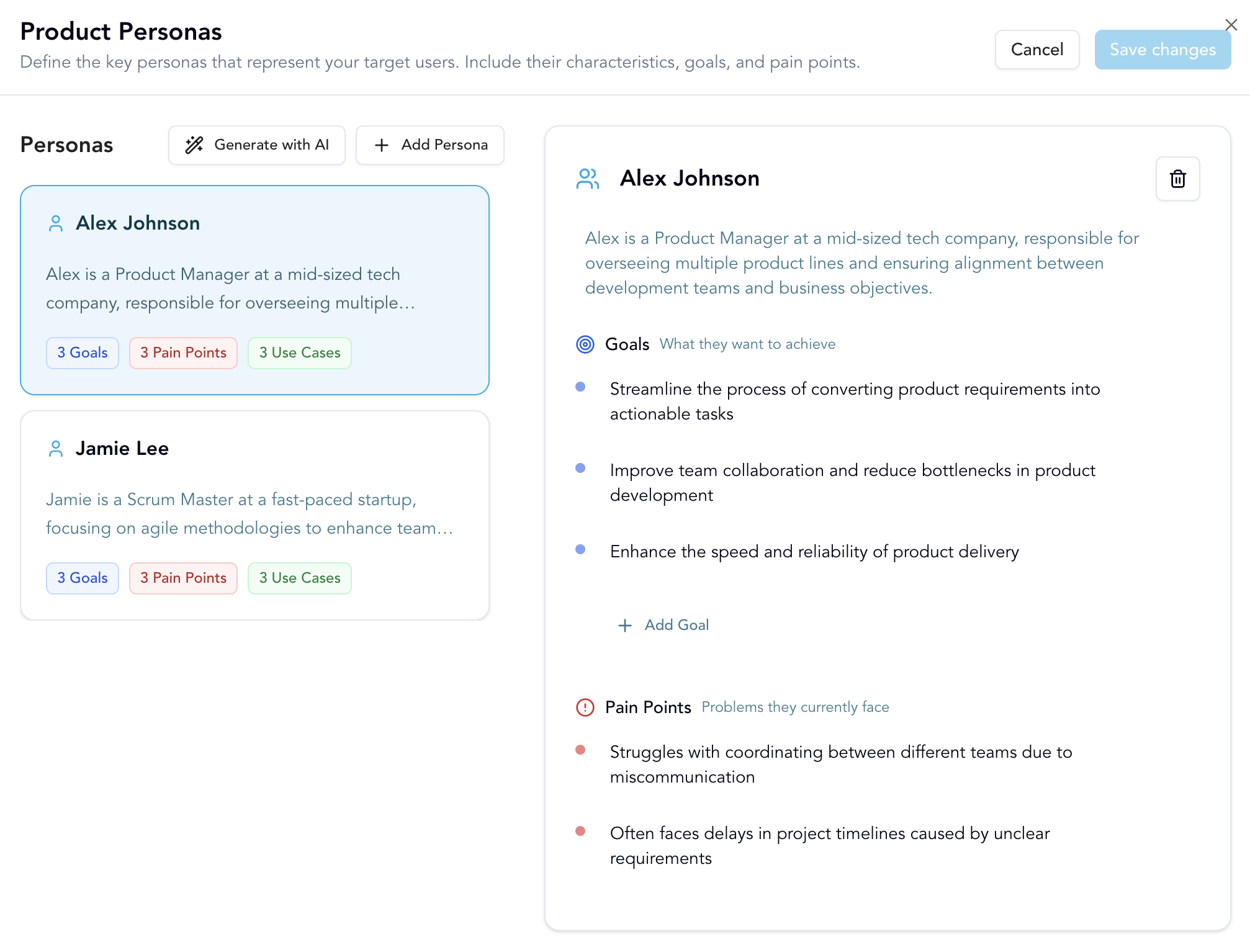Screen dimensions: 1250x952
Task: Click the plus icon next to Add Goal
Action: tap(624, 625)
